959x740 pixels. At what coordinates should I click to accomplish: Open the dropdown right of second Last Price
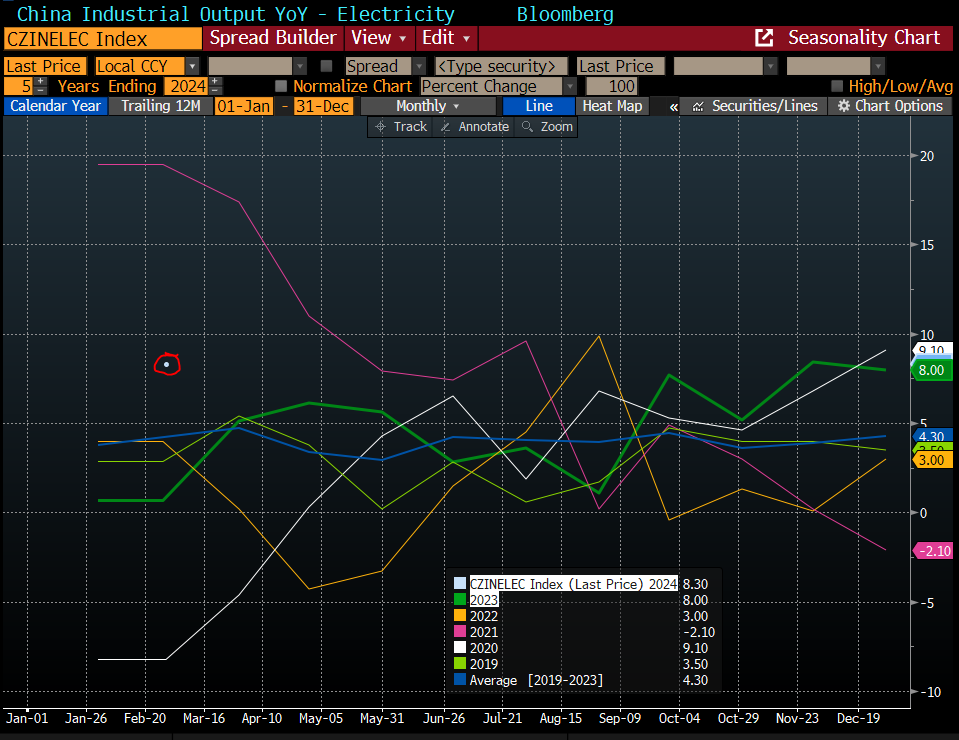(x=771, y=65)
